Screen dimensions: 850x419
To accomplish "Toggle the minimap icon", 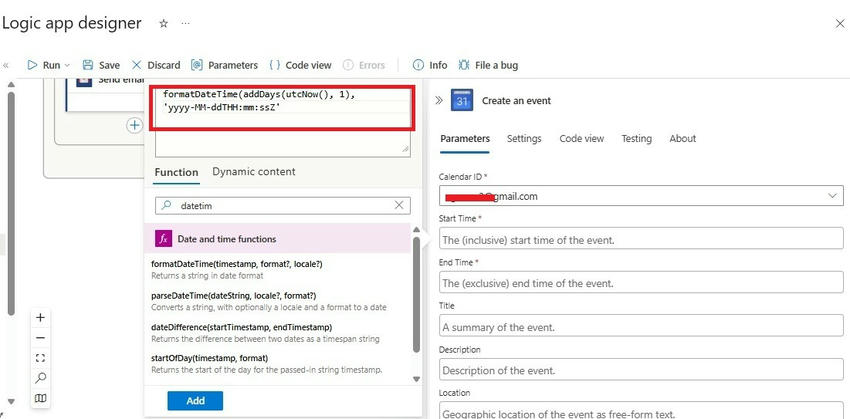I will [x=40, y=397].
